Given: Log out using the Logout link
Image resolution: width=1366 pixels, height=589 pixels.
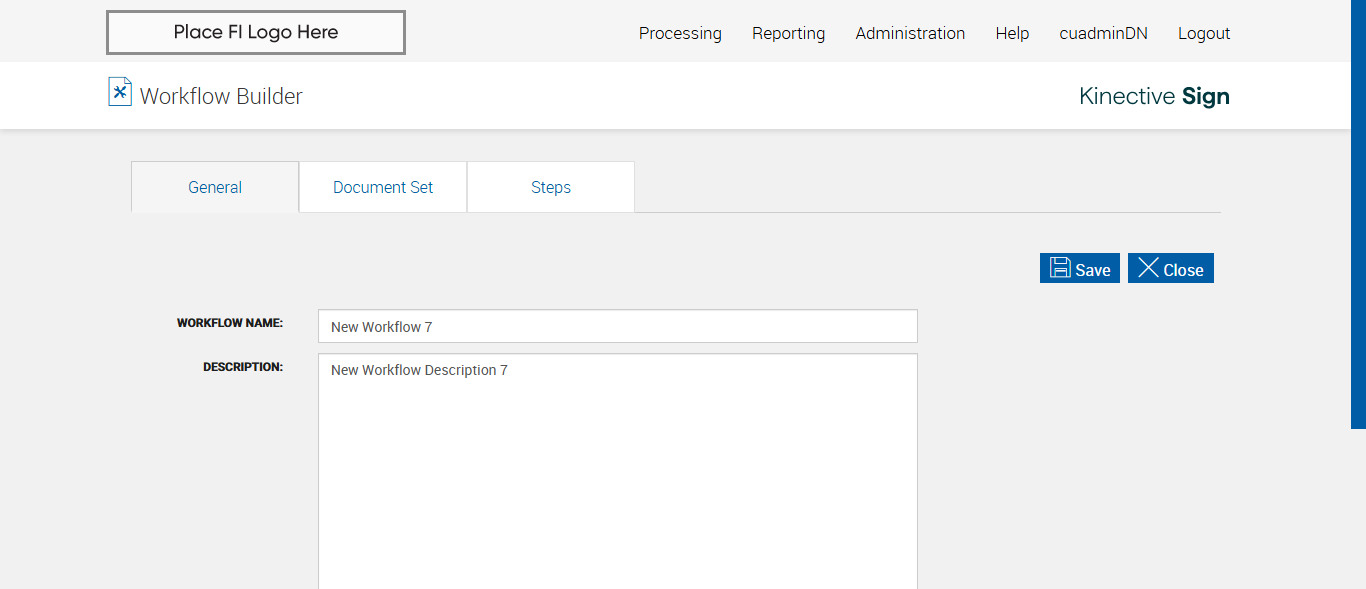Looking at the screenshot, I should [1204, 33].
